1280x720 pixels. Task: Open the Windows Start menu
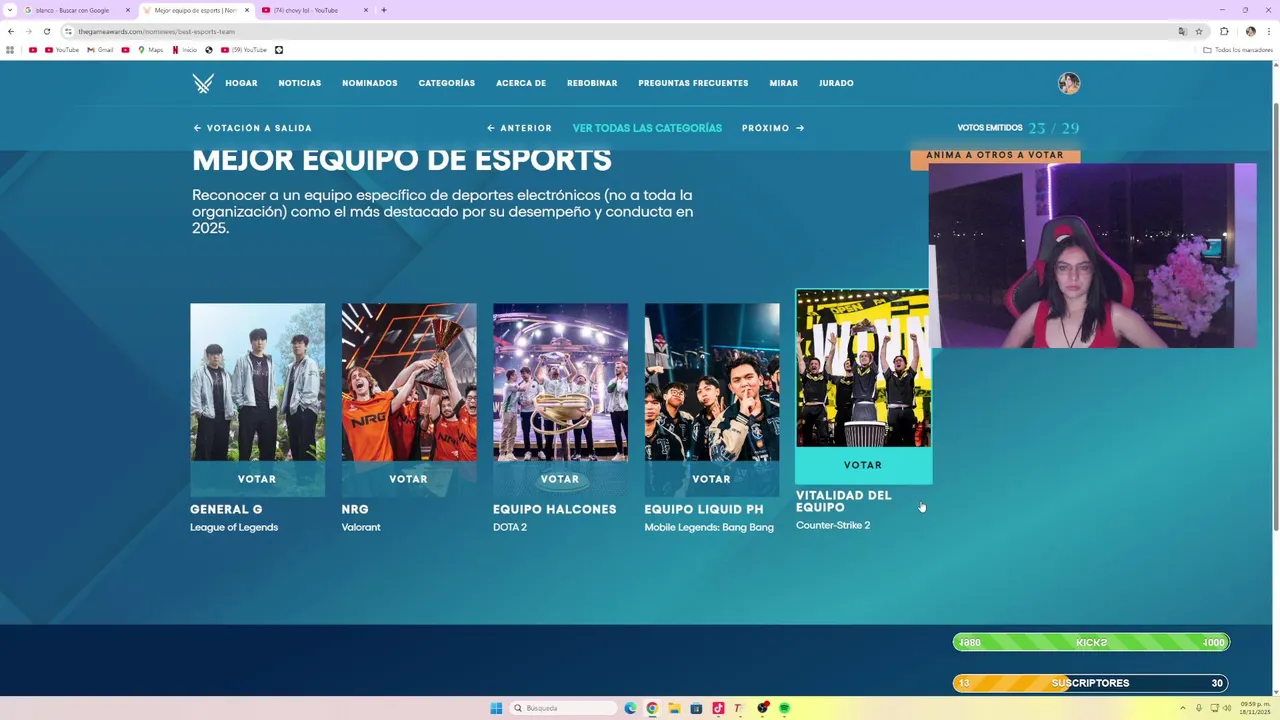pyautogui.click(x=496, y=708)
